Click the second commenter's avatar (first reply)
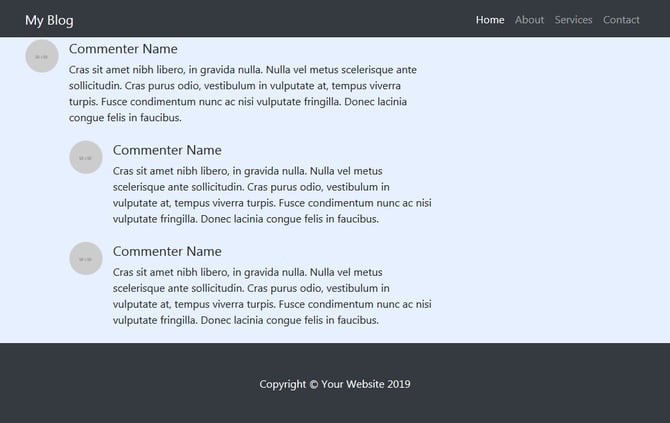The width and height of the screenshot is (670, 423). pos(86,157)
